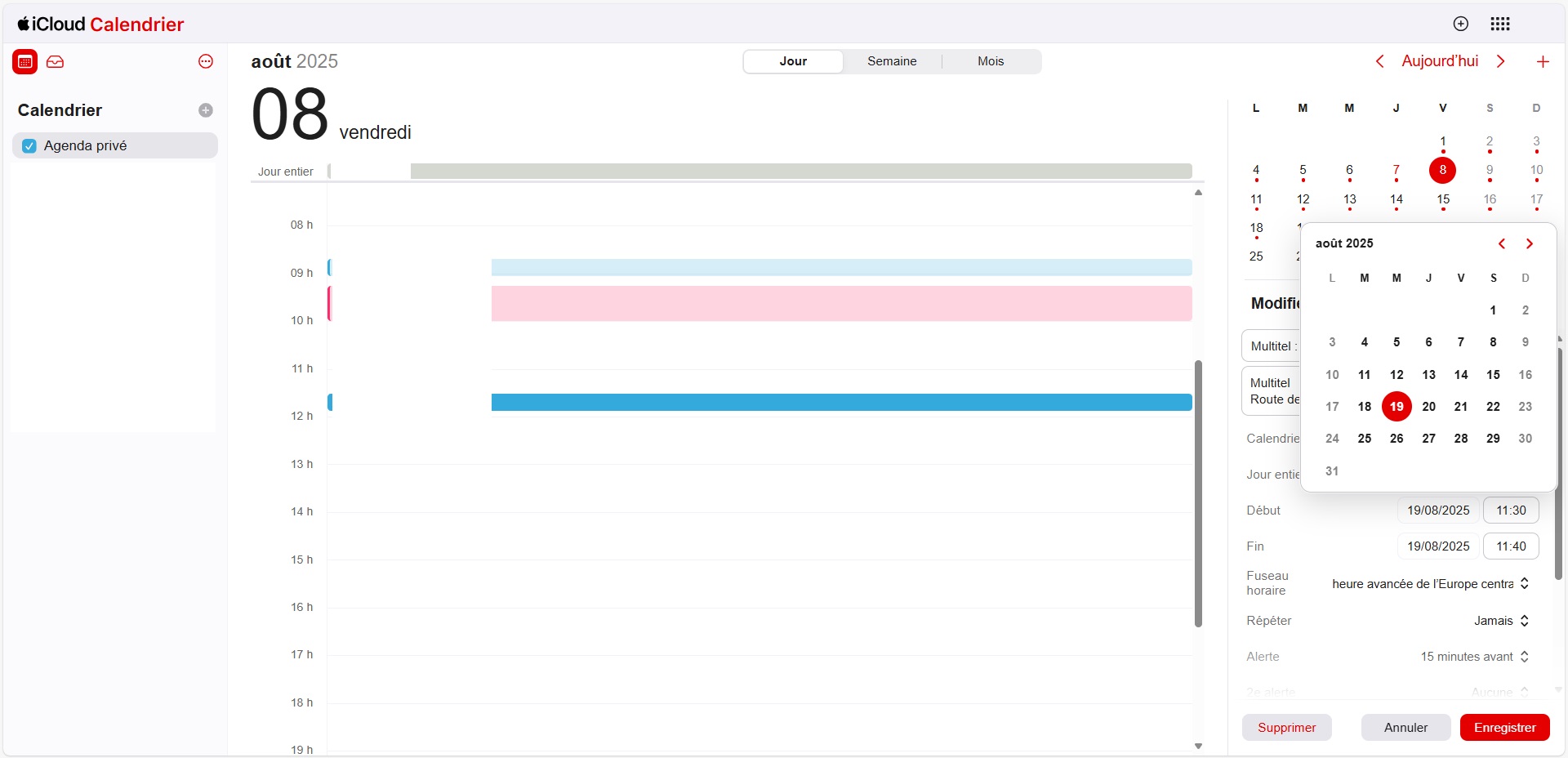Image resolution: width=1568 pixels, height=758 pixels.
Task: Click the circled plus icon in header
Action: click(x=1461, y=24)
